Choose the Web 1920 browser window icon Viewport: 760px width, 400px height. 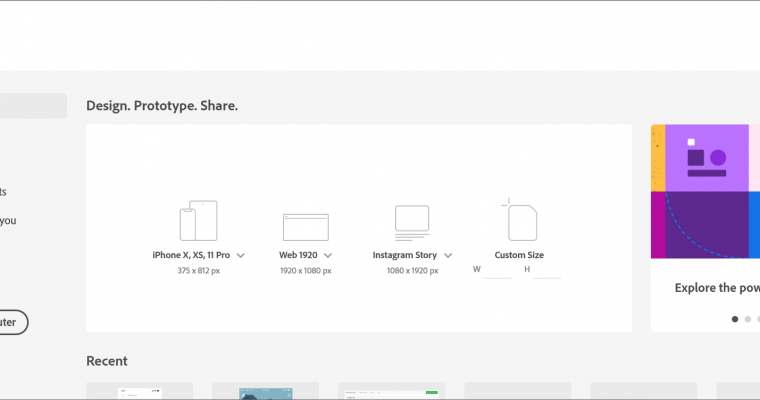click(305, 227)
